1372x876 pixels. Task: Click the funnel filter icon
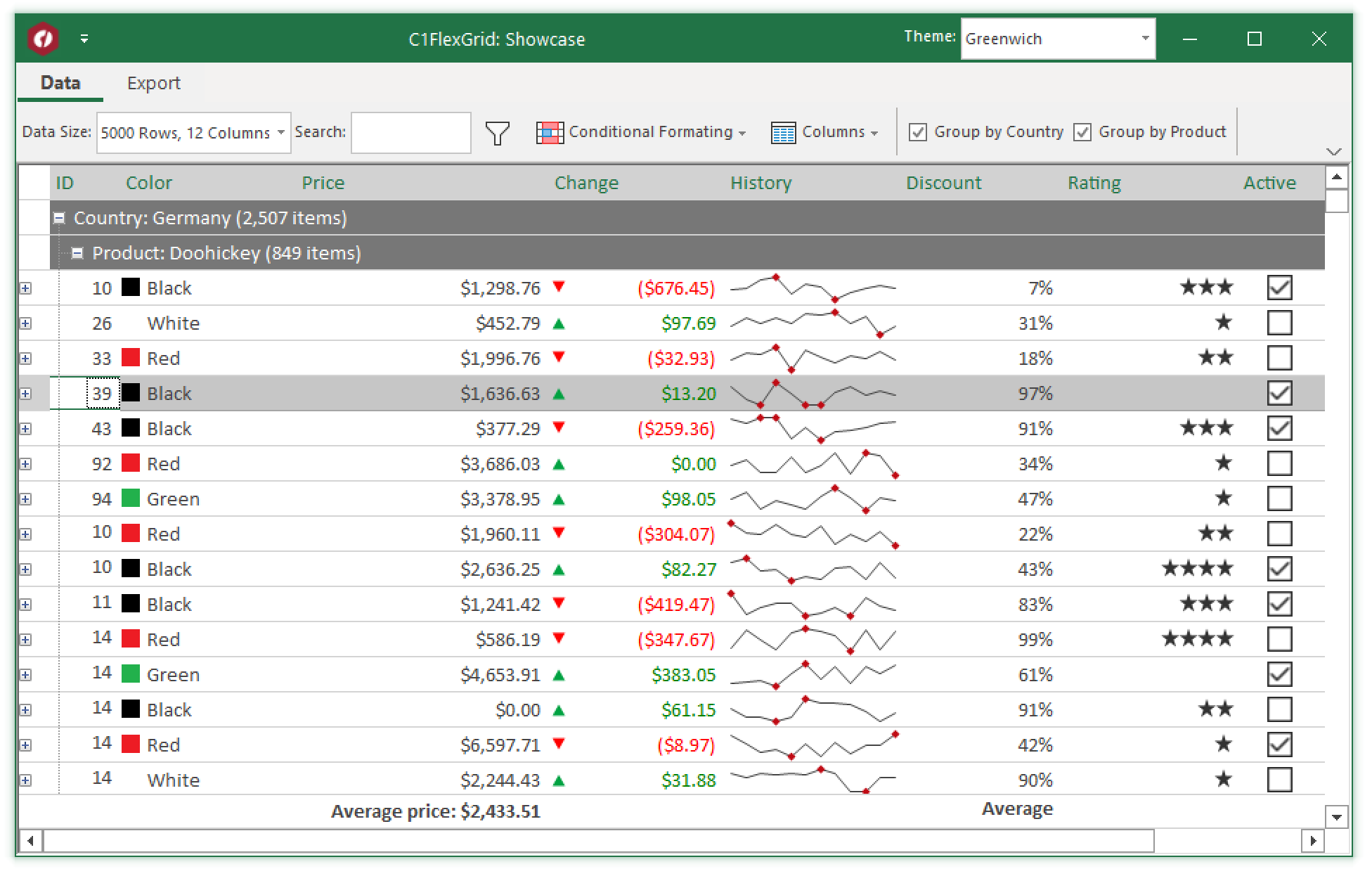coord(497,132)
